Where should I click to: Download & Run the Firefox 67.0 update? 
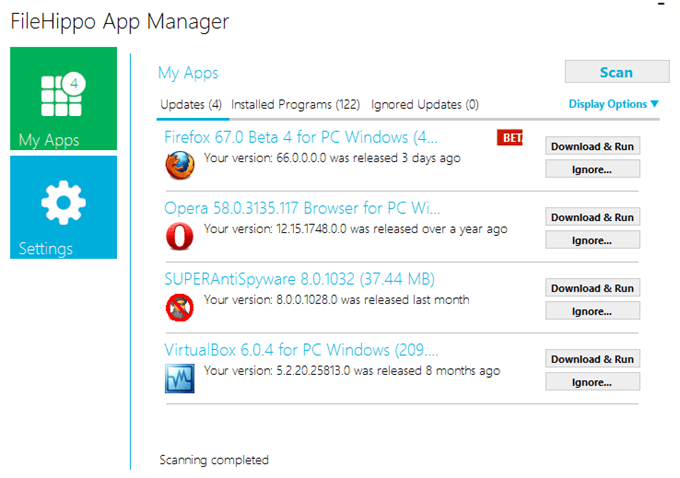[x=592, y=146]
